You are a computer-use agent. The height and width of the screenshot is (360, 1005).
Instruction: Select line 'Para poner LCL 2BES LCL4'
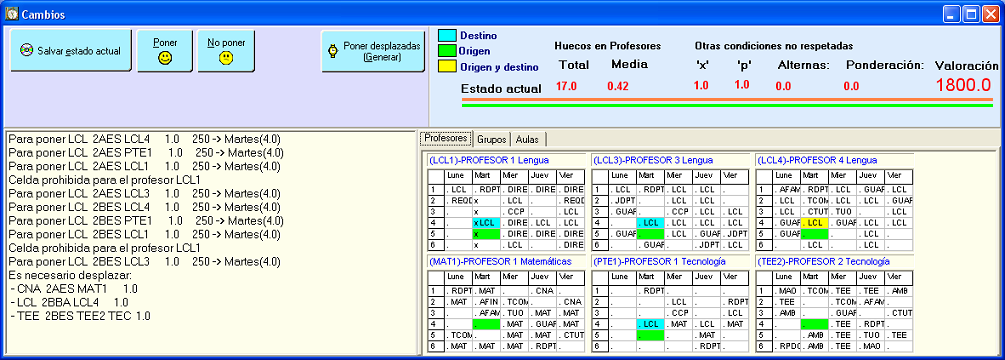coord(145,207)
